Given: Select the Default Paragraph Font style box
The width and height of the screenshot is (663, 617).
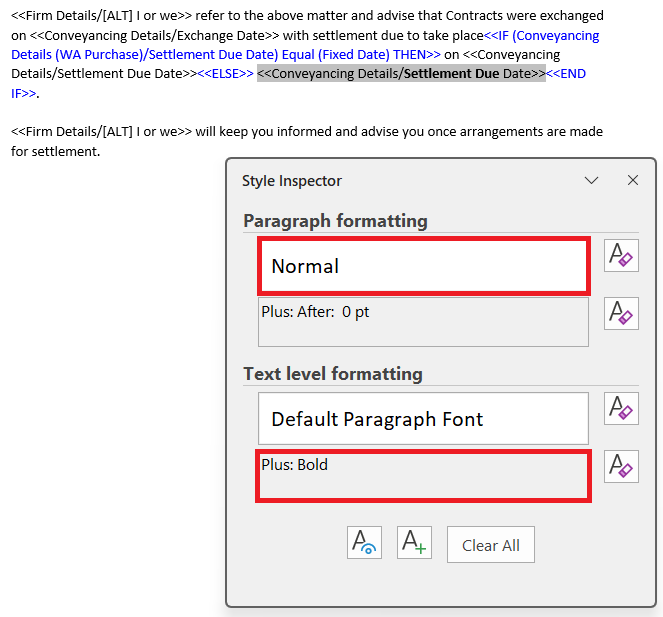Looking at the screenshot, I should pos(423,419).
